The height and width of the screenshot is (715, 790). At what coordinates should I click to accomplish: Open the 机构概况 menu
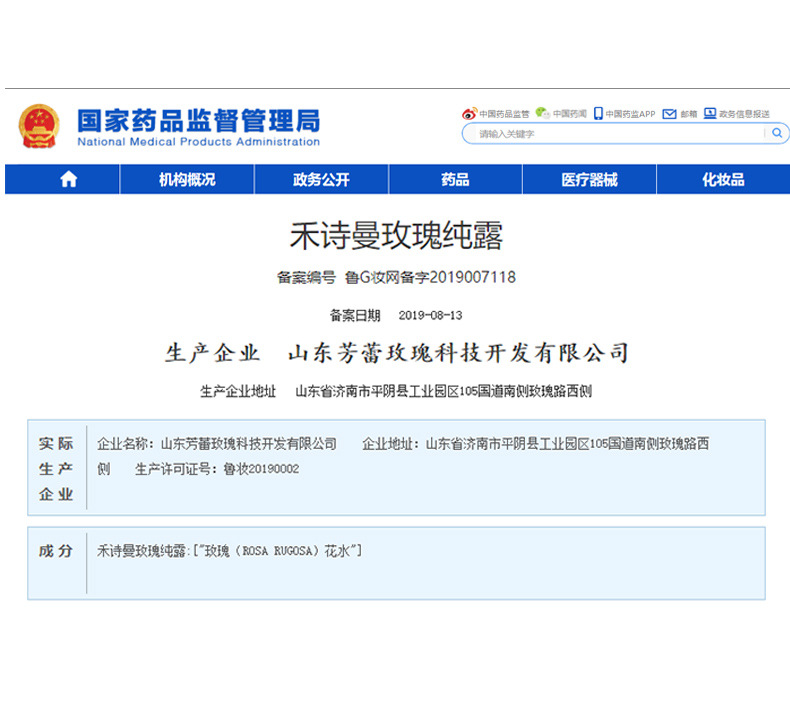point(187,179)
